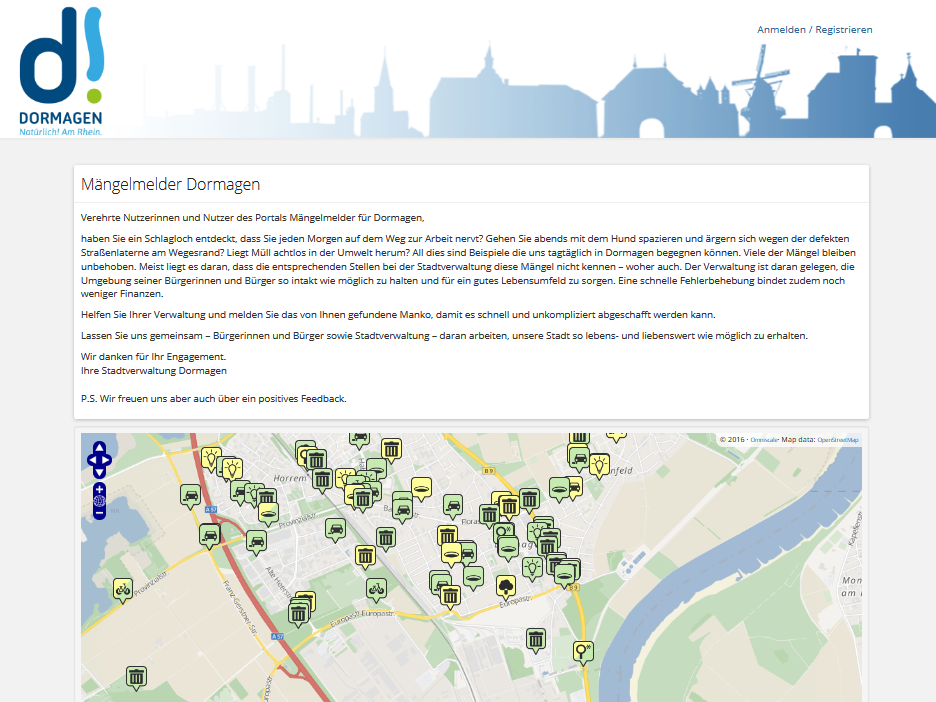Select the isolated trash marker west of Franz-Gerstner-Str.

click(137, 677)
